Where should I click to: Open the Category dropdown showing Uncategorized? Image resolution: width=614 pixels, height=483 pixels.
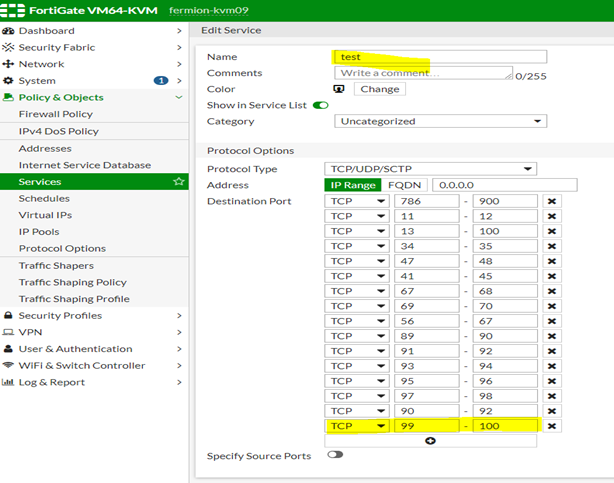pyautogui.click(x=440, y=121)
